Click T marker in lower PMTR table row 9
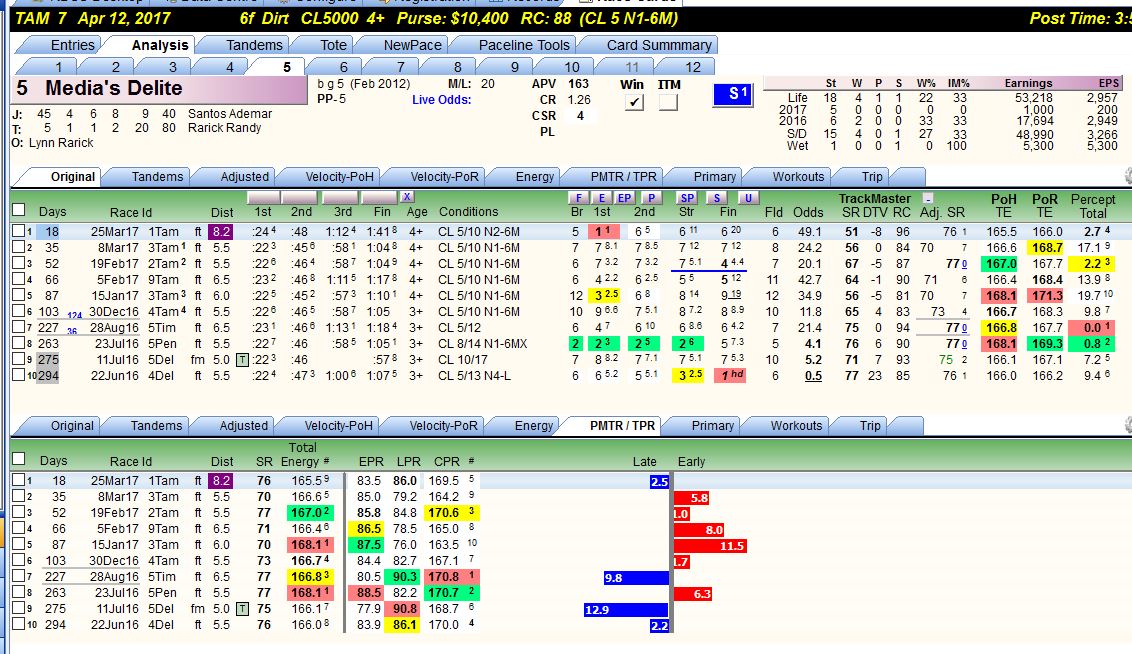The height and width of the screenshot is (654, 1132). tap(243, 609)
